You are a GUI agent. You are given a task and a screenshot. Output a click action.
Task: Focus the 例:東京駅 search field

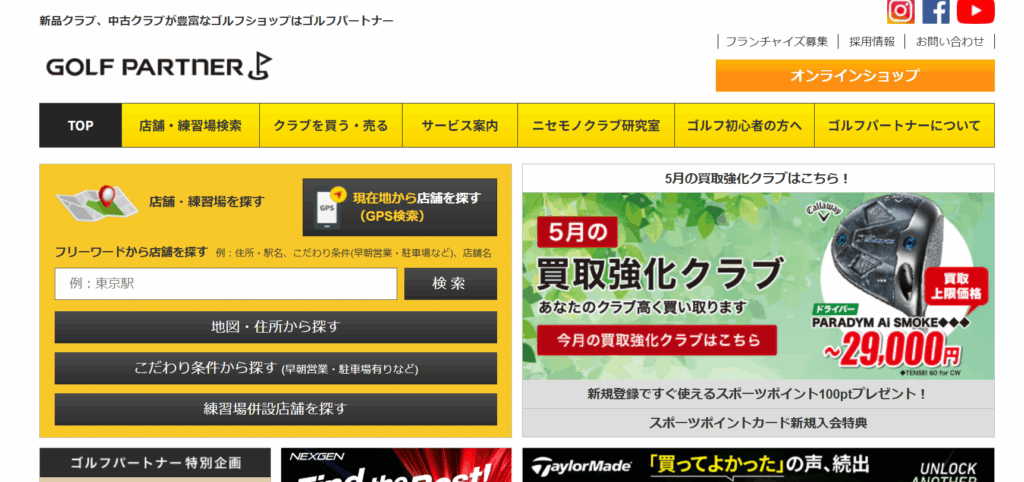(x=225, y=284)
